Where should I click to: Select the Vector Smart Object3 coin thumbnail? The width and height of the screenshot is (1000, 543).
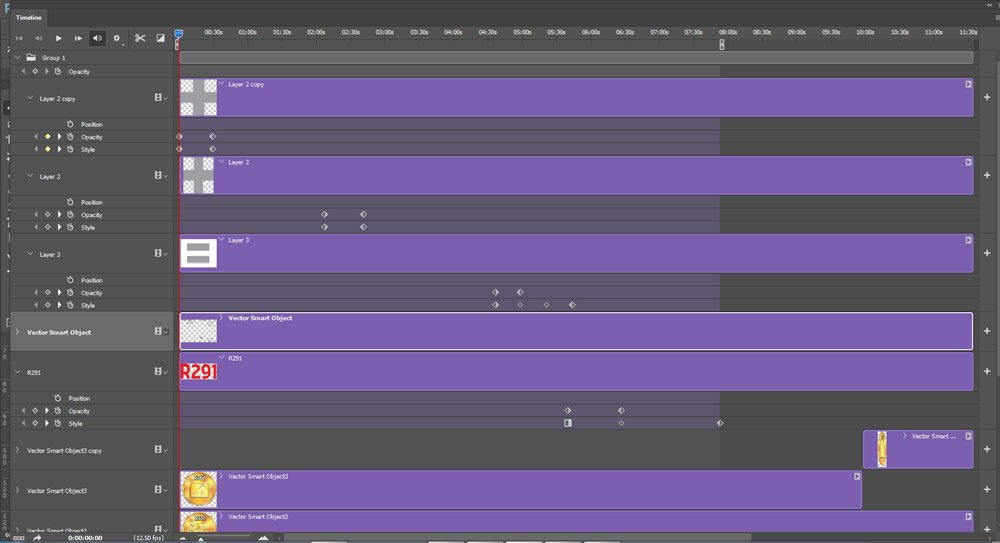coord(198,489)
